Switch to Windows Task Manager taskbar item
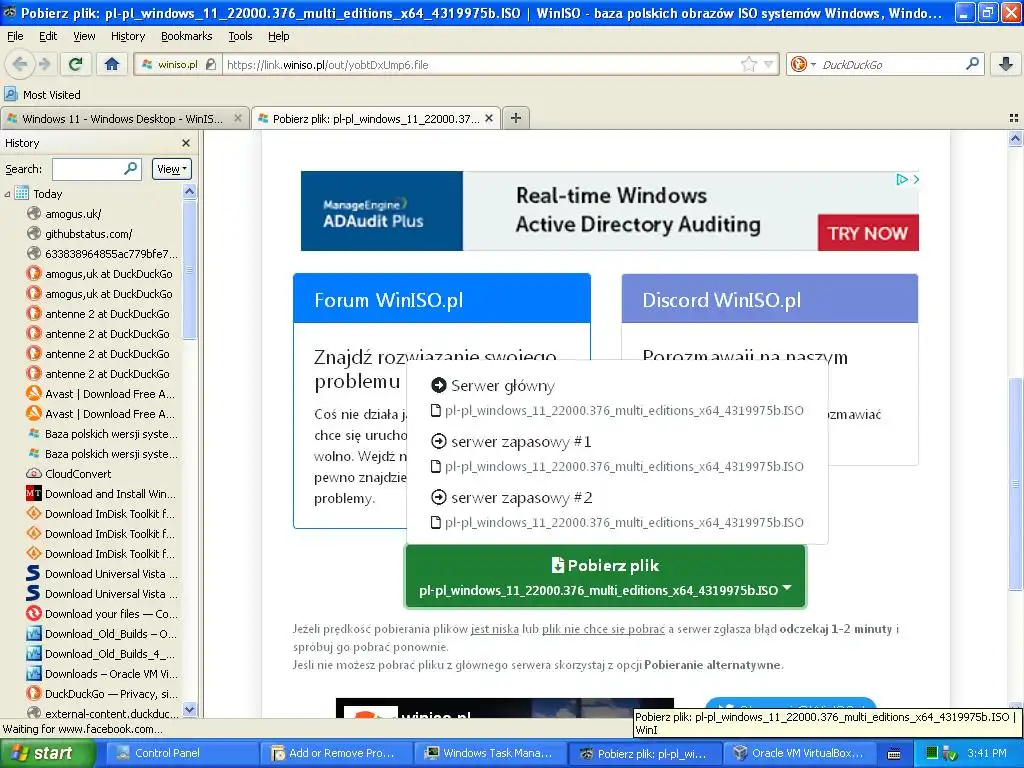Image resolution: width=1024 pixels, height=768 pixels. (490, 753)
